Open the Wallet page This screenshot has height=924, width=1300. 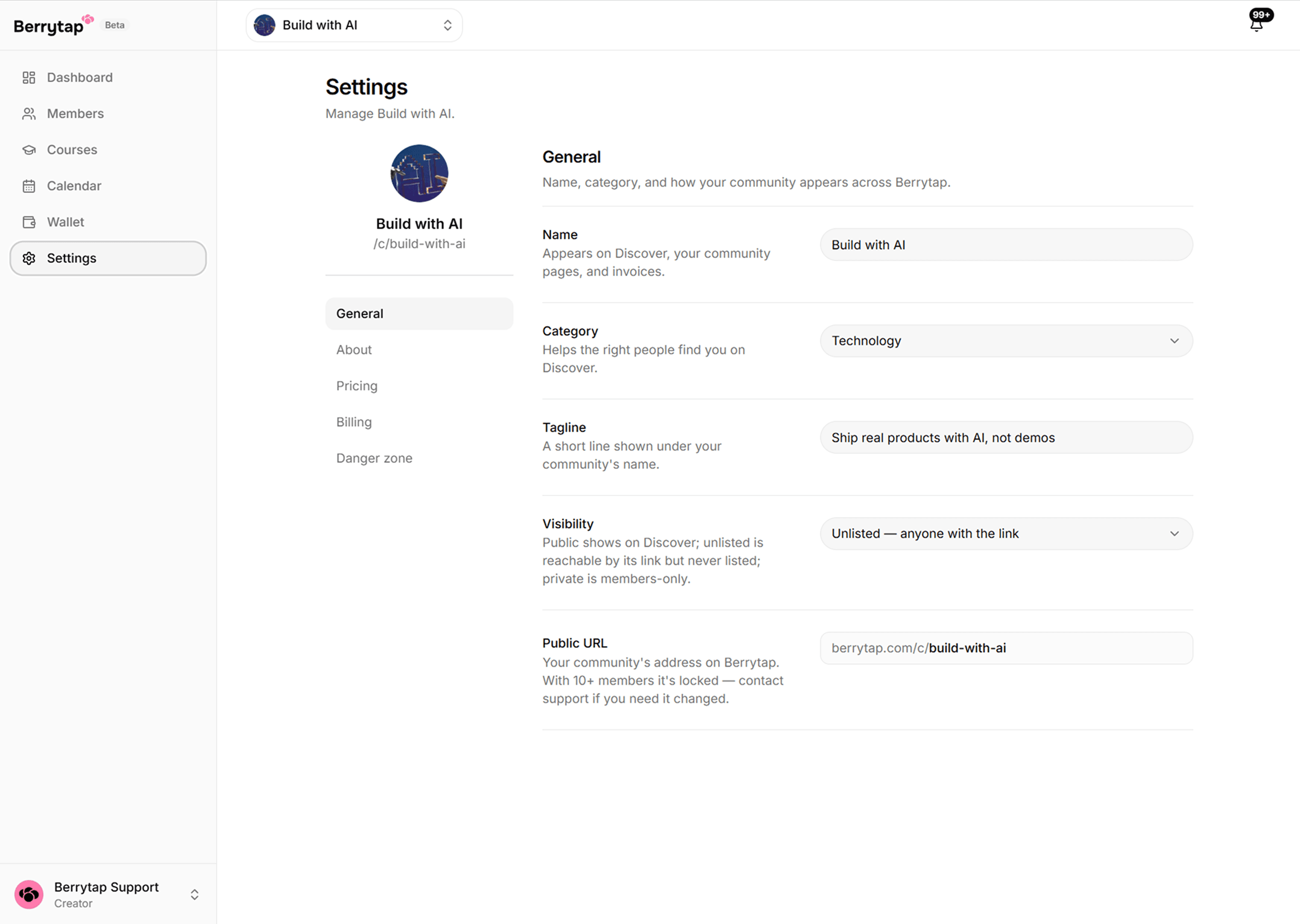pyautogui.click(x=108, y=222)
